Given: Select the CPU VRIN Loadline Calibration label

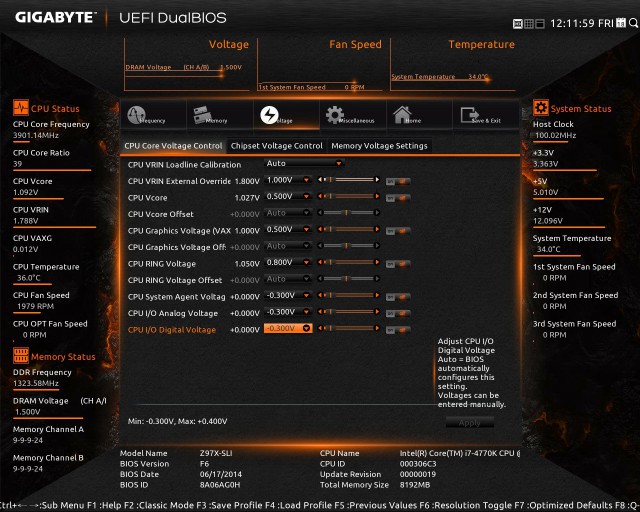Looking at the screenshot, I should click(184, 165).
